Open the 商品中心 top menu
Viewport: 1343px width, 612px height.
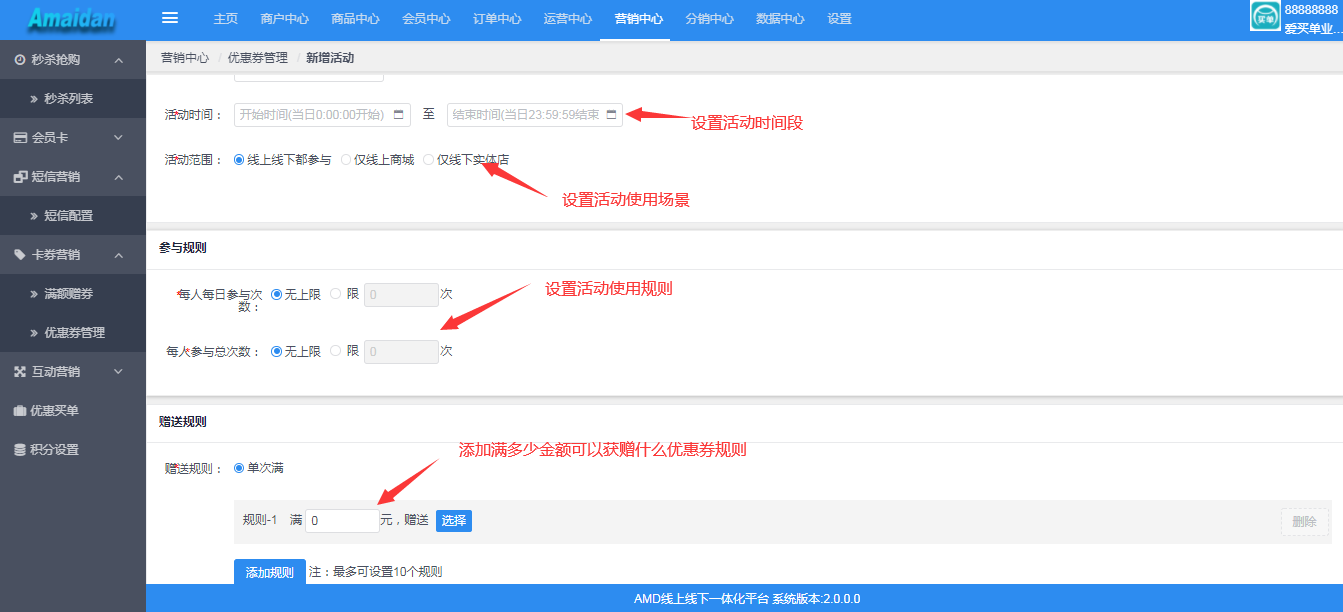click(355, 19)
